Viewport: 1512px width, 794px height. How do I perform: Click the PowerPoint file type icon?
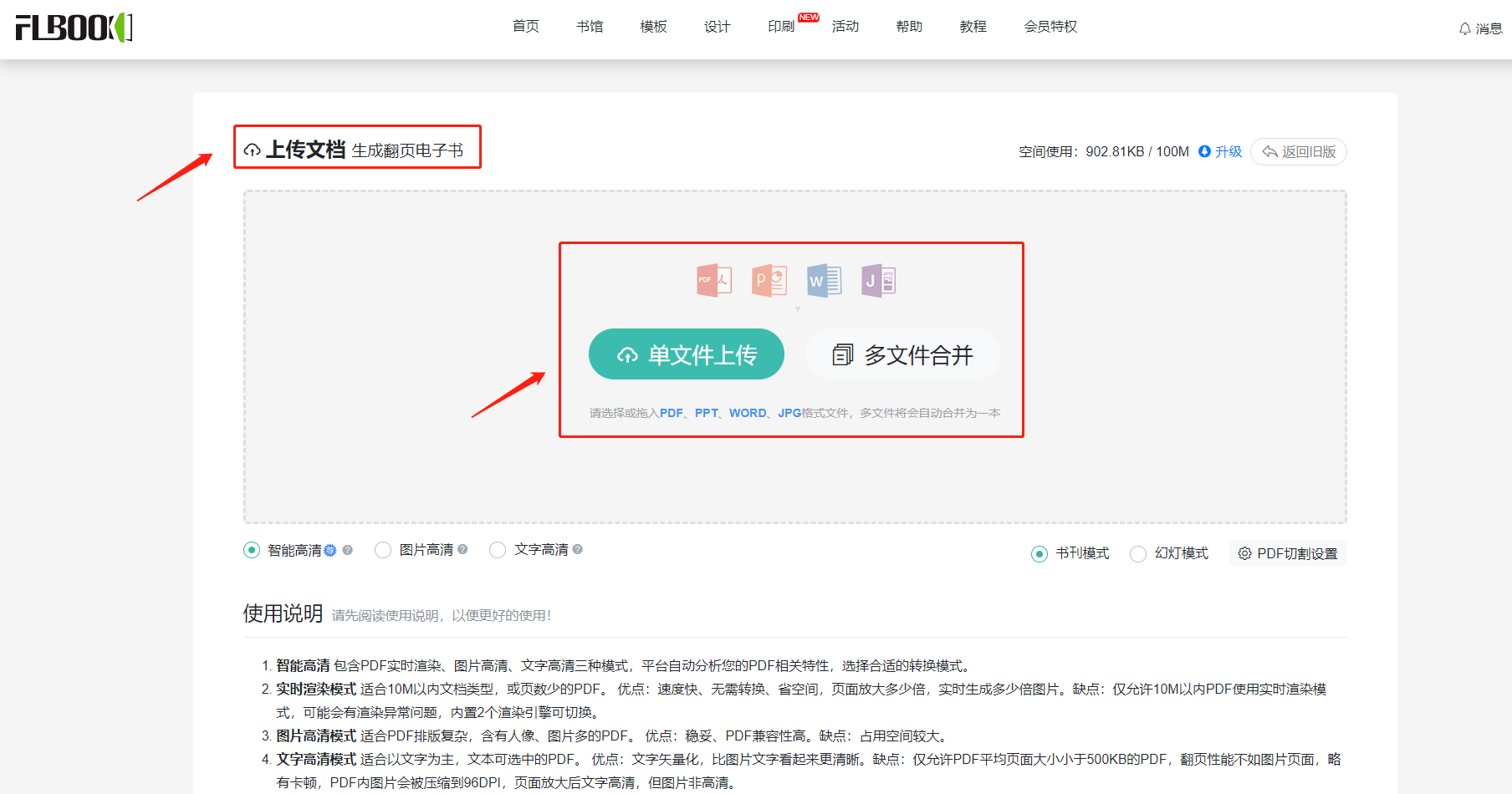click(x=769, y=281)
